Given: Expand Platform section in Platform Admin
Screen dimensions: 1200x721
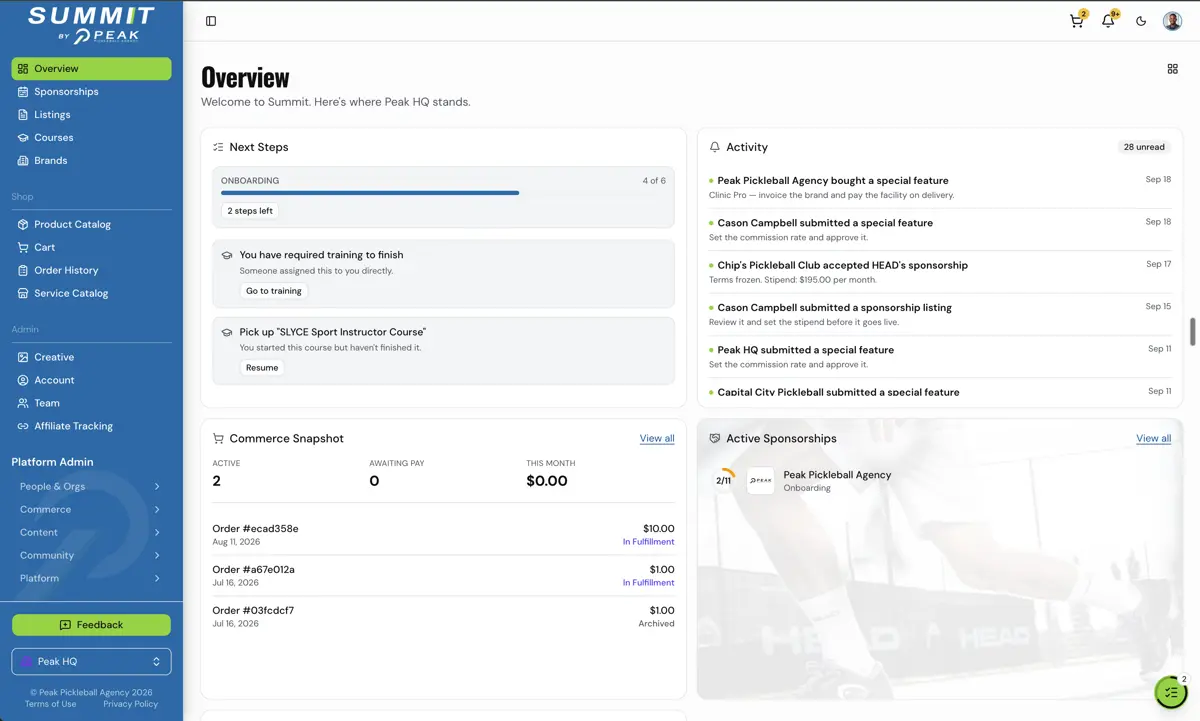Looking at the screenshot, I should 91,579.
